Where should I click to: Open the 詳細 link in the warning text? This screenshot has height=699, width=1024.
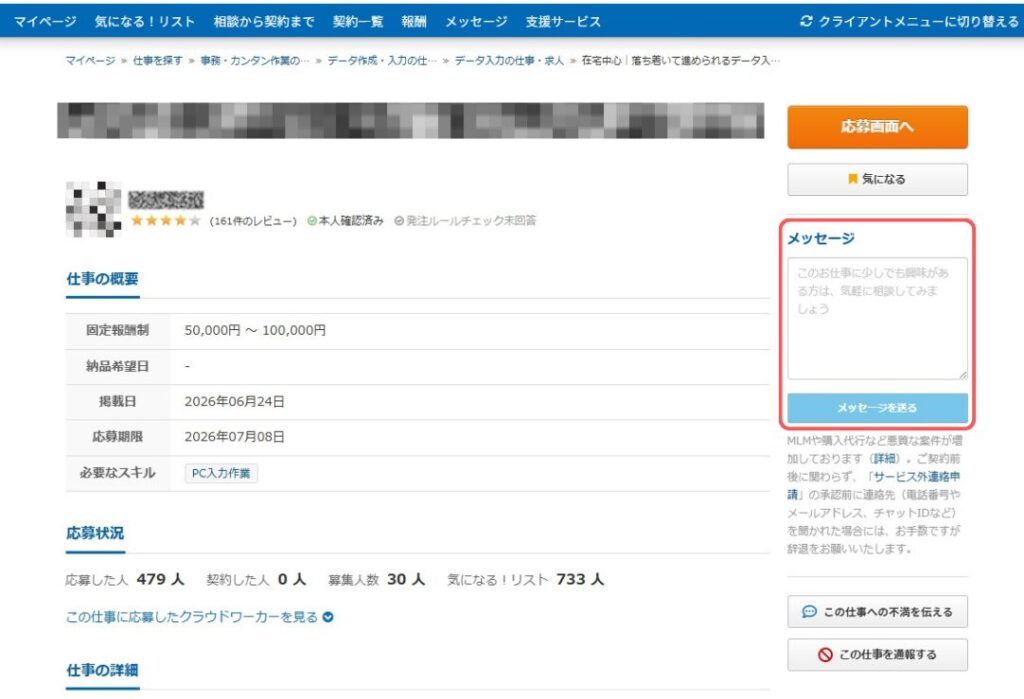884,459
